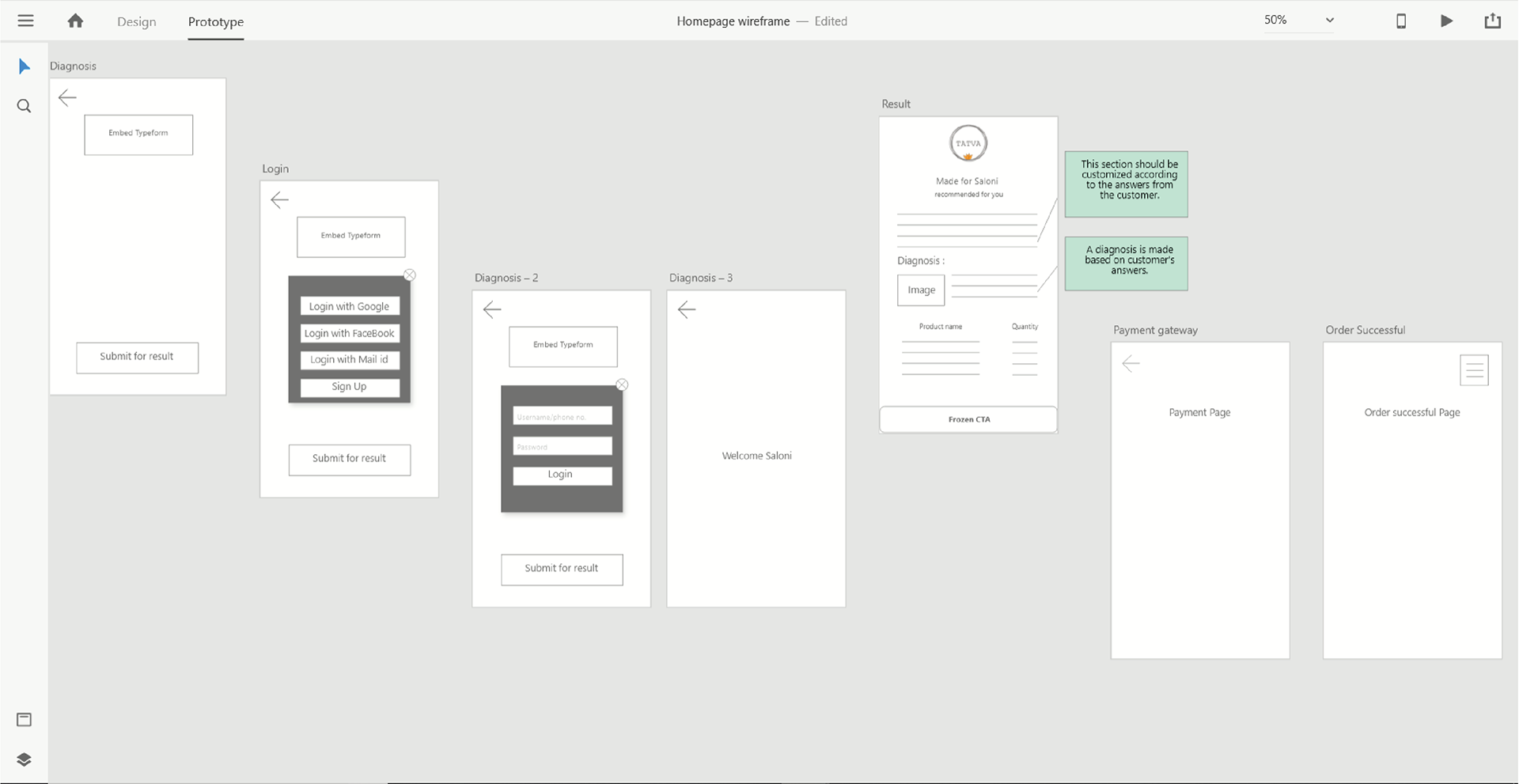Select the Product name column header
The width and height of the screenshot is (1519, 784).
pyautogui.click(x=941, y=326)
